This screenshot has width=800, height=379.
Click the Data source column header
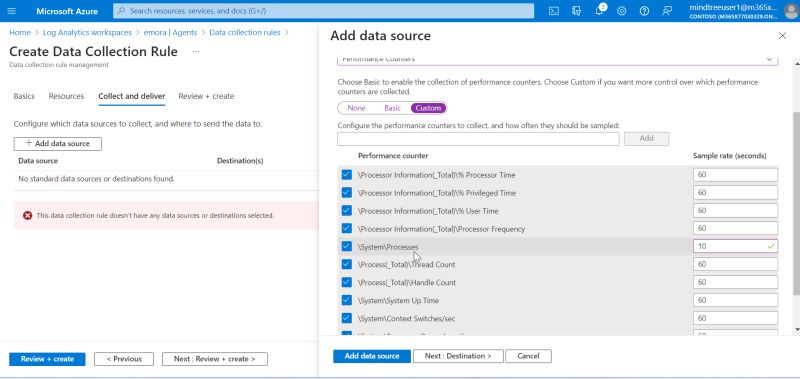[x=38, y=161]
